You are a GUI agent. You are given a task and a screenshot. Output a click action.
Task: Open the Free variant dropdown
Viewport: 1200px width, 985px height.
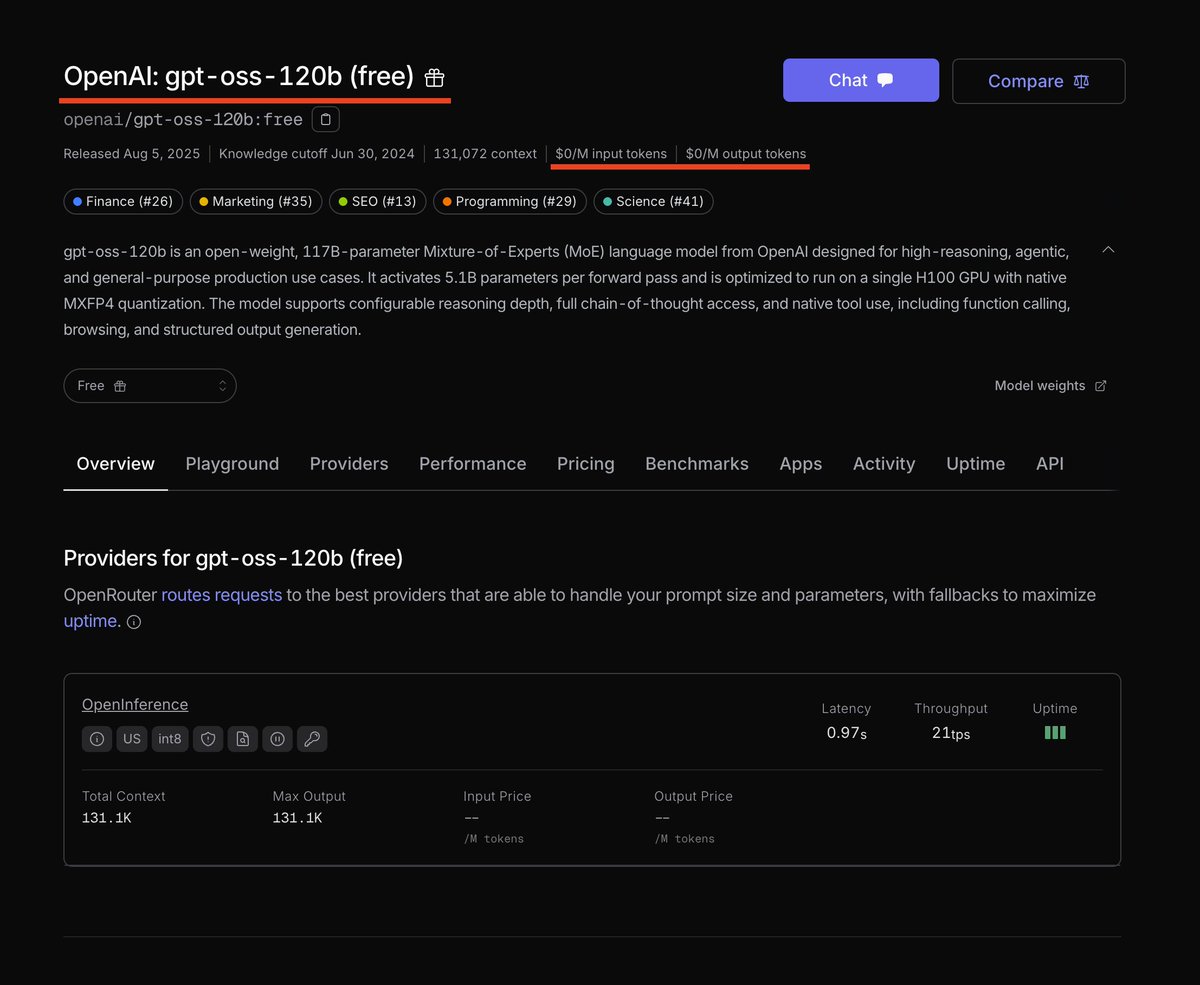(150, 386)
